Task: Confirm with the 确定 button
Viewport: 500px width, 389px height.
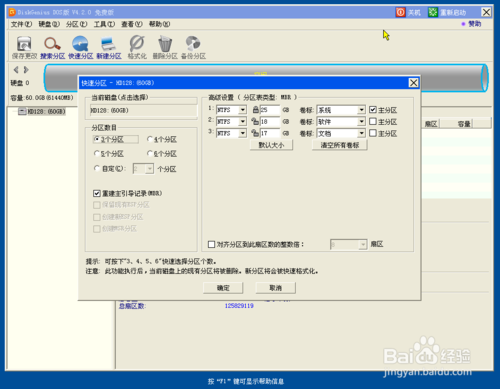Action: pyautogui.click(x=223, y=288)
